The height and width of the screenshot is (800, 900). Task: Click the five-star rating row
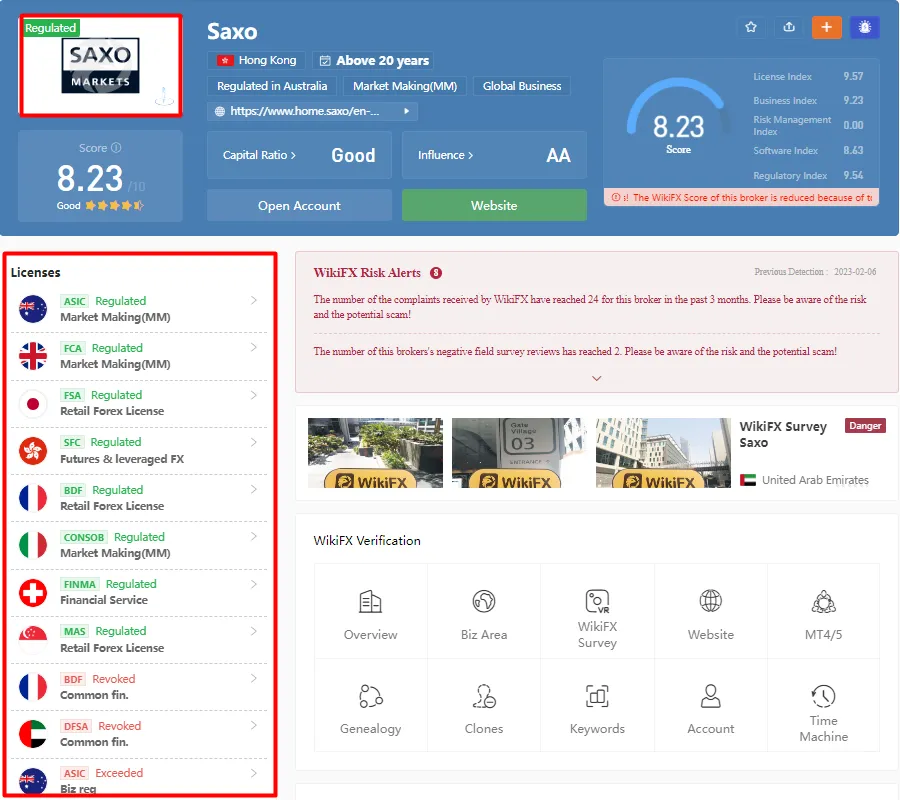[x=114, y=205]
